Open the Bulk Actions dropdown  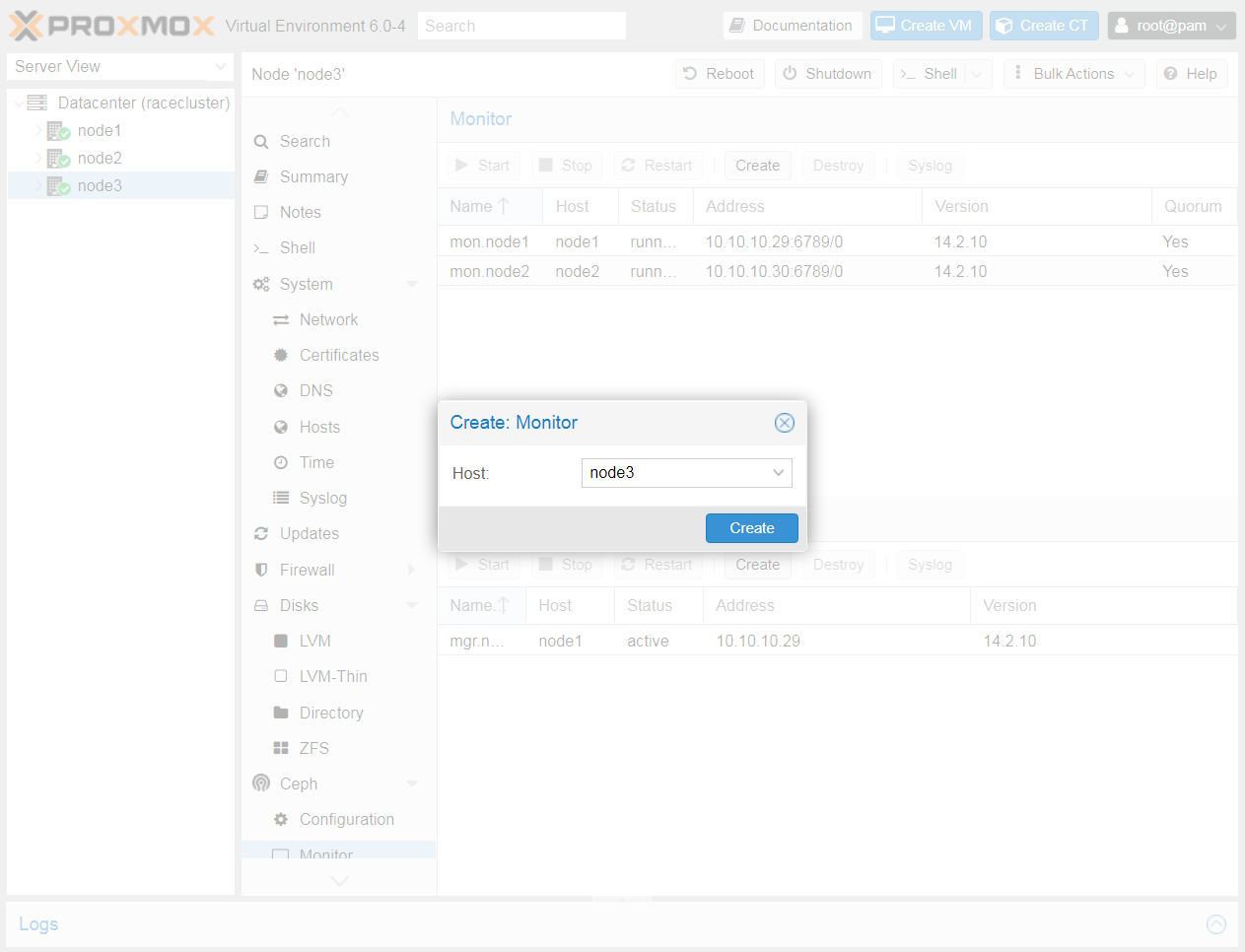coord(1074,74)
